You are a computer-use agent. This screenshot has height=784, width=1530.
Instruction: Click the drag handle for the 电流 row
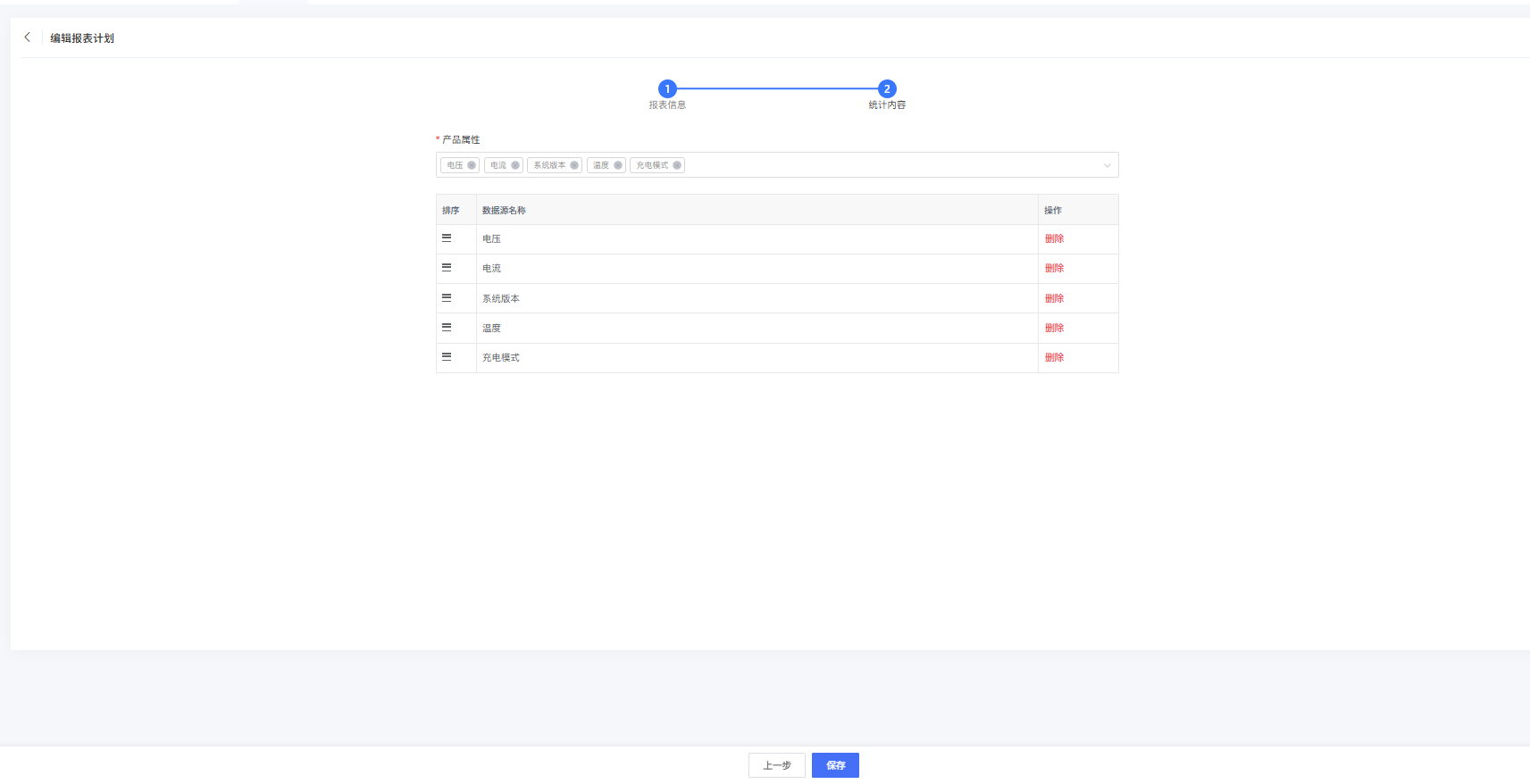(x=447, y=268)
